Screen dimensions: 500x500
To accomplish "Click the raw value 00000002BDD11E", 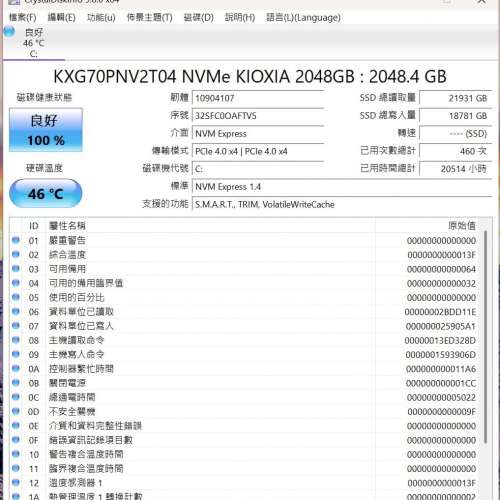I will click(x=440, y=312).
